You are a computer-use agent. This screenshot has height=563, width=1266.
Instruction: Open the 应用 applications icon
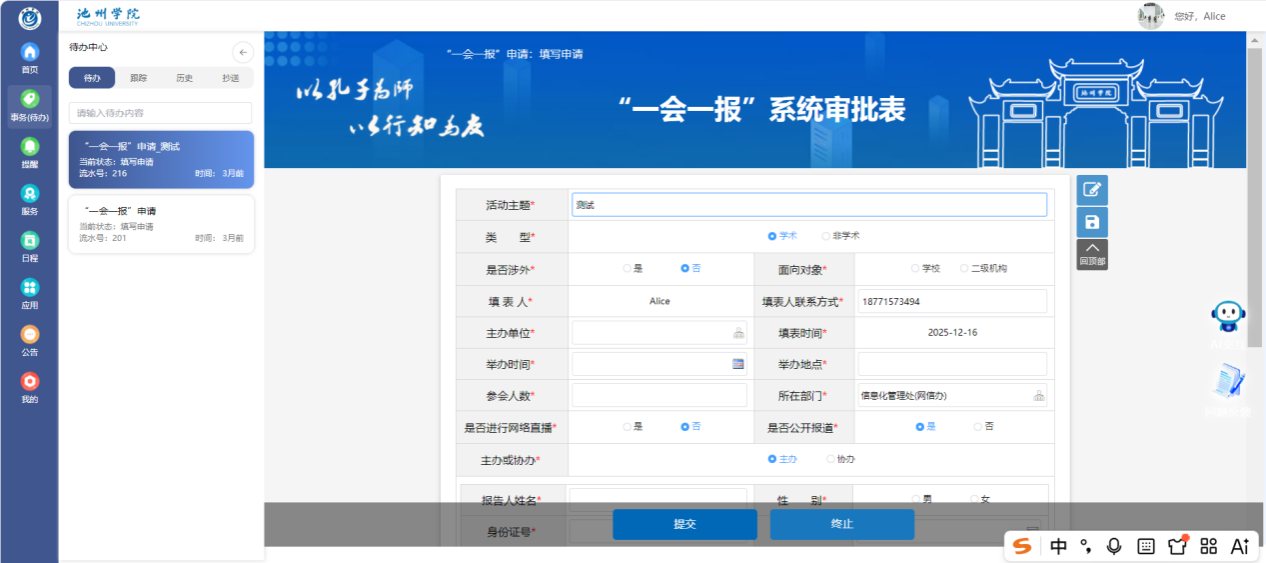[30, 288]
